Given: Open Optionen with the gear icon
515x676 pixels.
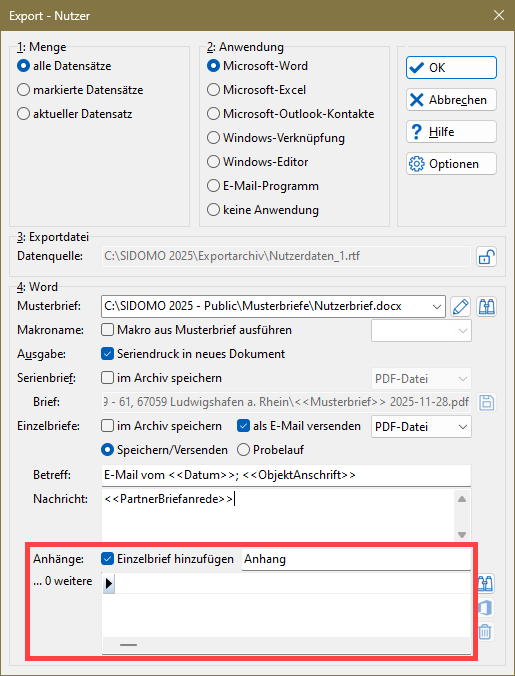Looking at the screenshot, I should click(x=451, y=164).
